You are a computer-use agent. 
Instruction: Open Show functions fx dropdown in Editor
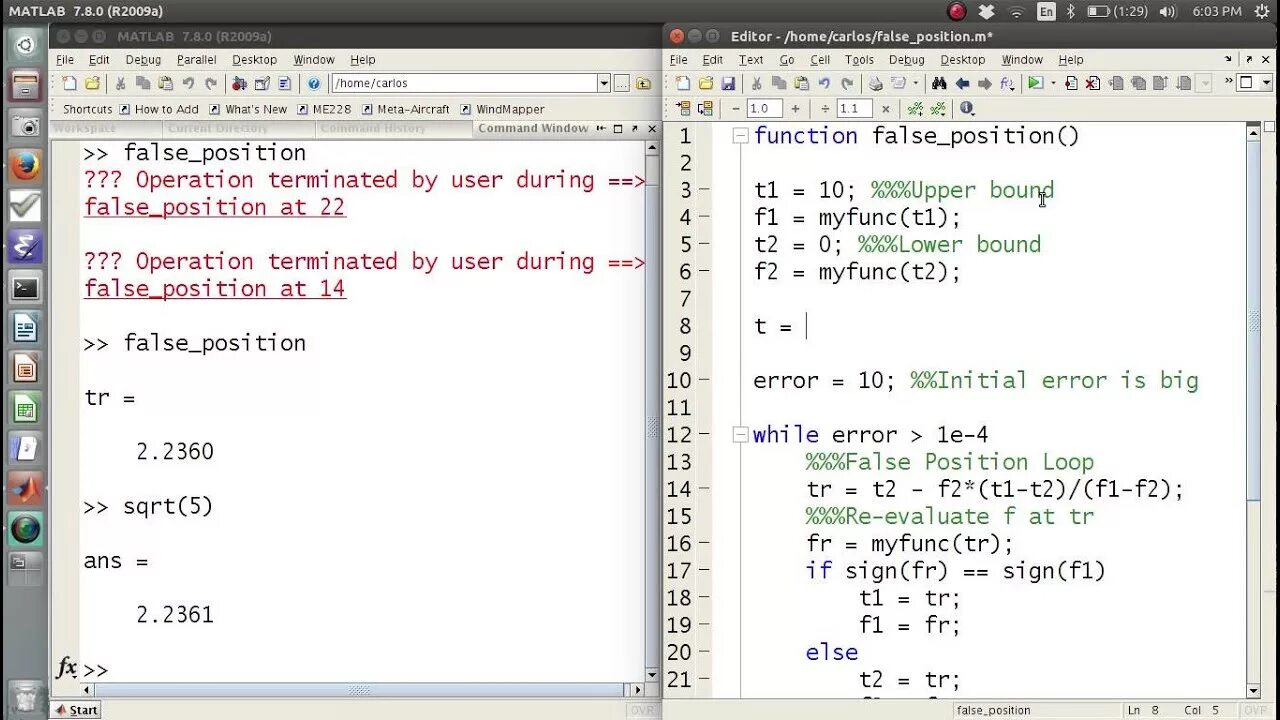[x=1007, y=83]
